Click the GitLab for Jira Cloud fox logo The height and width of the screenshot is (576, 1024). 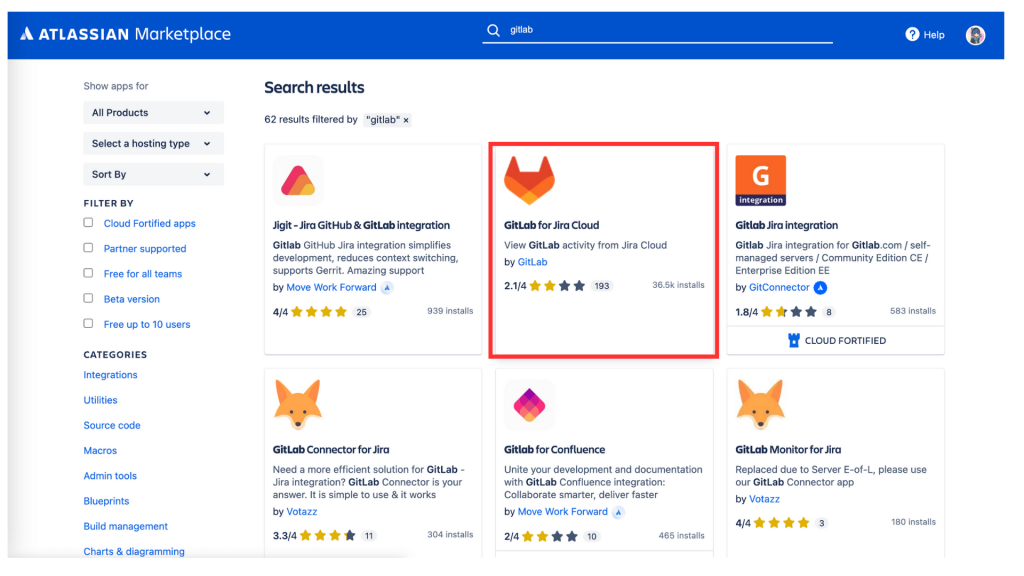click(530, 180)
